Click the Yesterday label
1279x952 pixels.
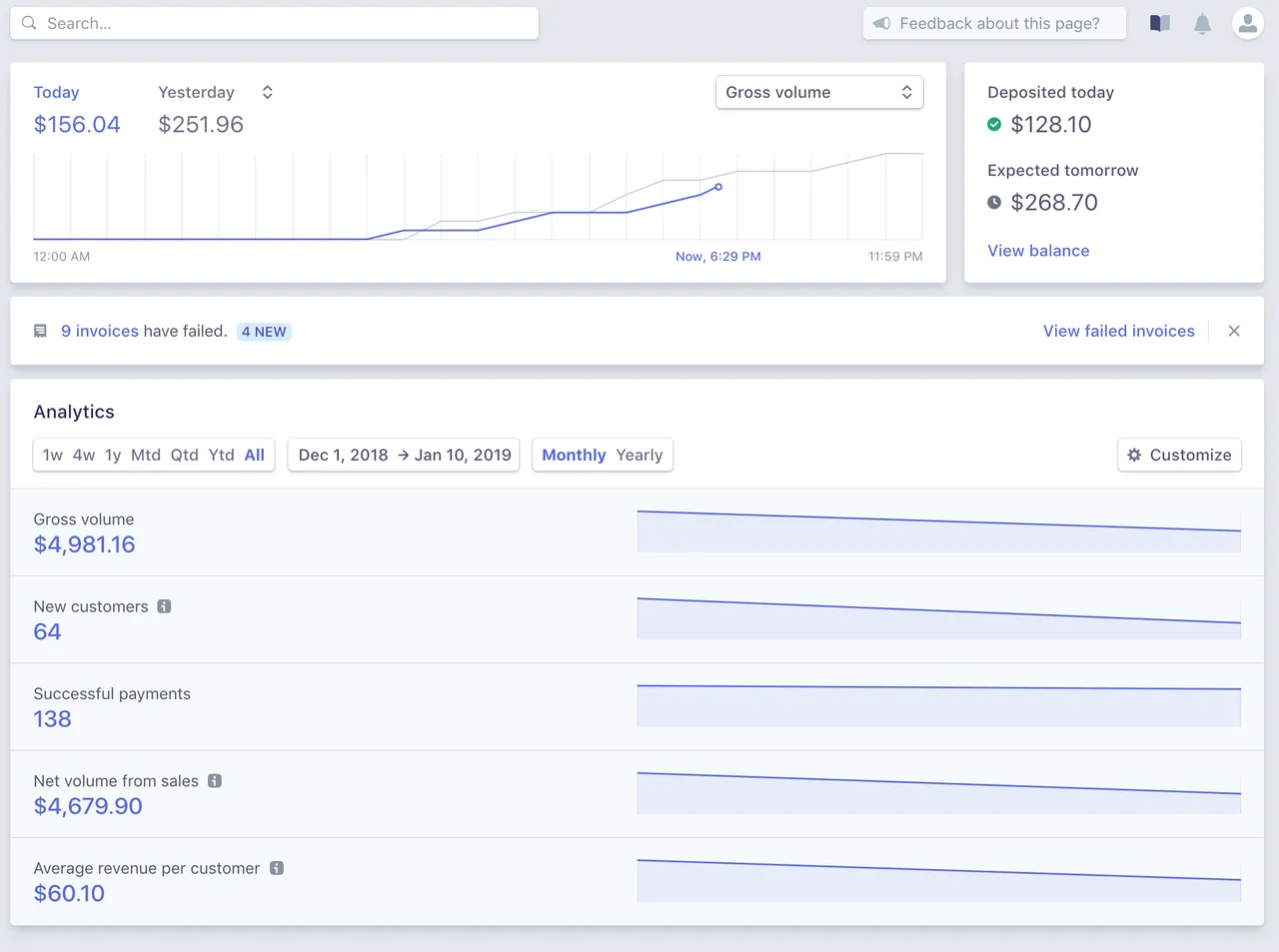pos(196,92)
